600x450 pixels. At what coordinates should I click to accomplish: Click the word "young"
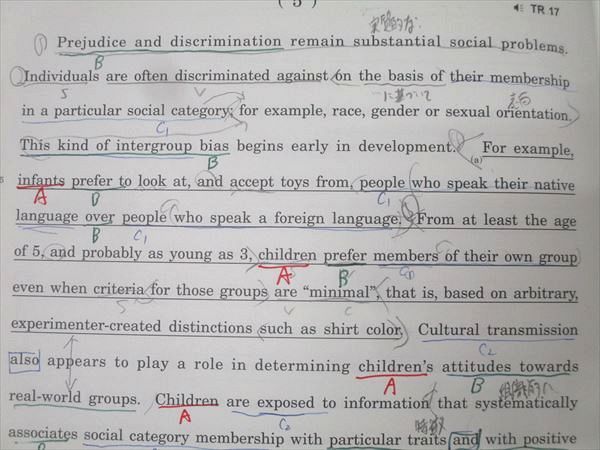pos(190,254)
